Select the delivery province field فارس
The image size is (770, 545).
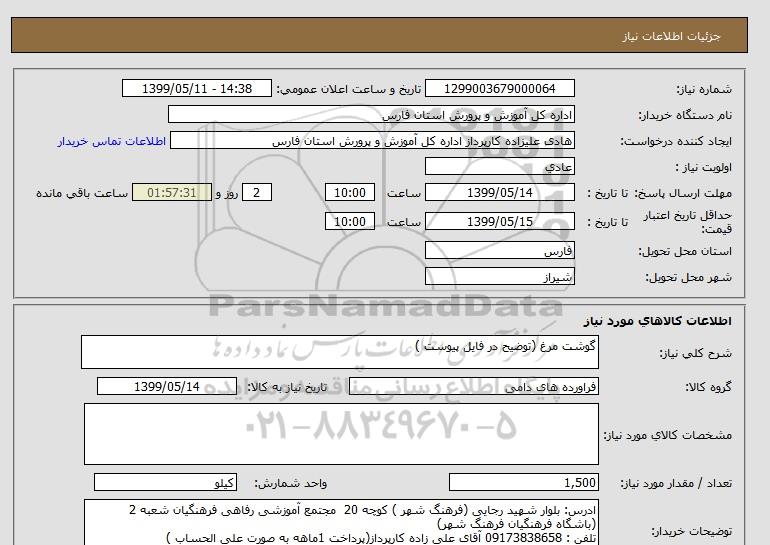(499, 250)
